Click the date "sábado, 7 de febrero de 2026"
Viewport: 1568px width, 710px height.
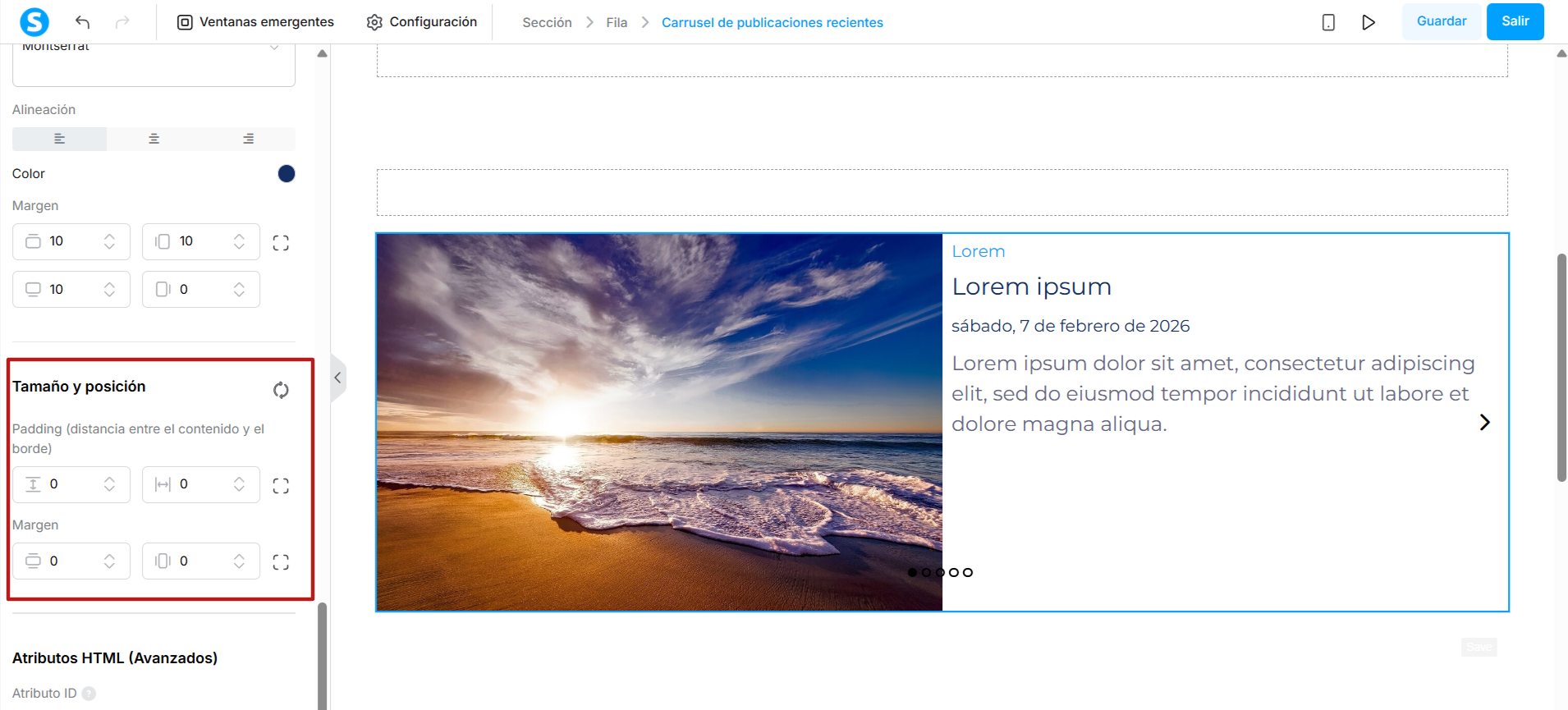pos(1071,326)
